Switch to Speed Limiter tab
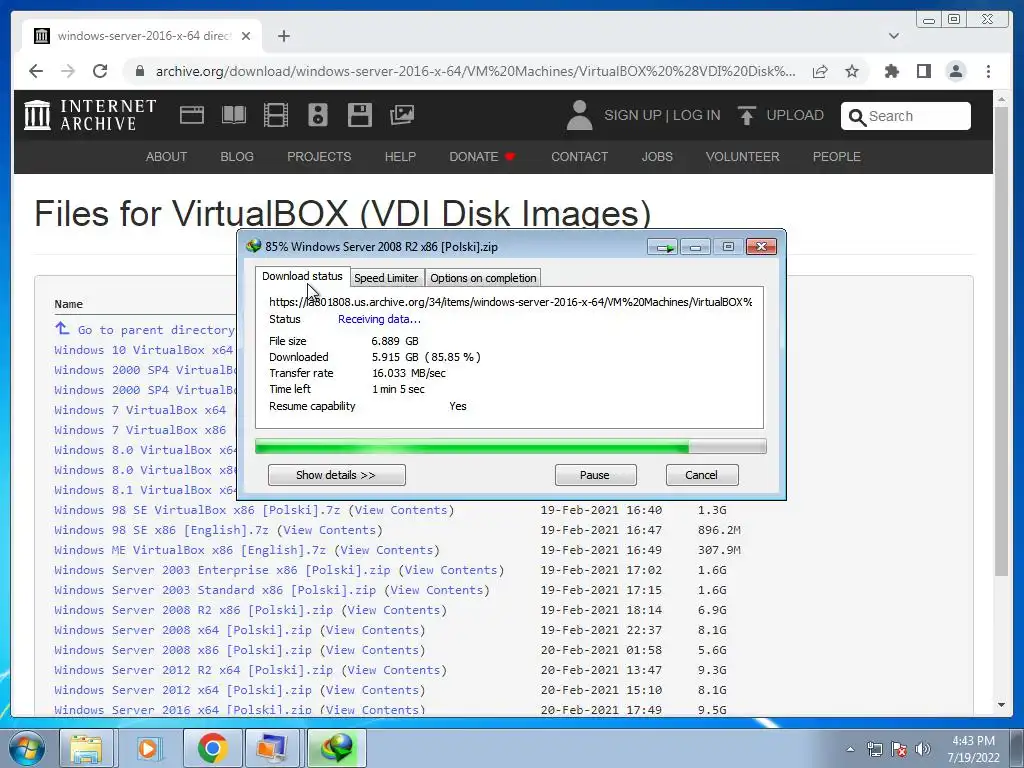Viewport: 1024px width, 768px height. [x=386, y=278]
